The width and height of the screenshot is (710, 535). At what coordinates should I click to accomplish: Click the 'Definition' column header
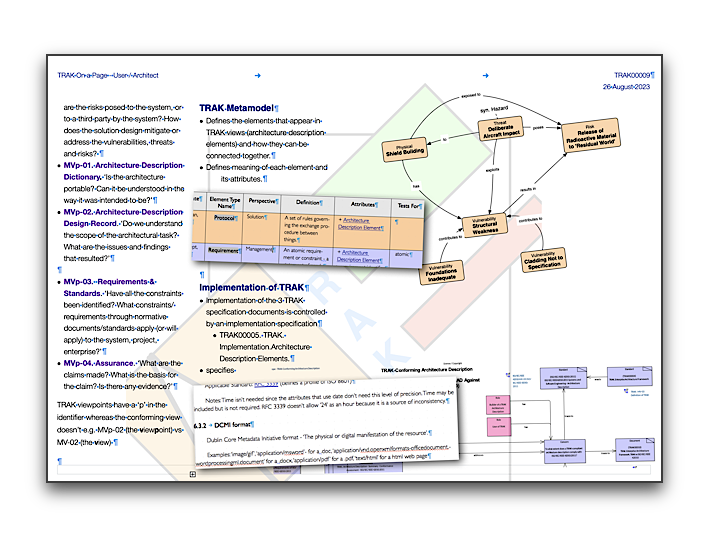[308, 202]
